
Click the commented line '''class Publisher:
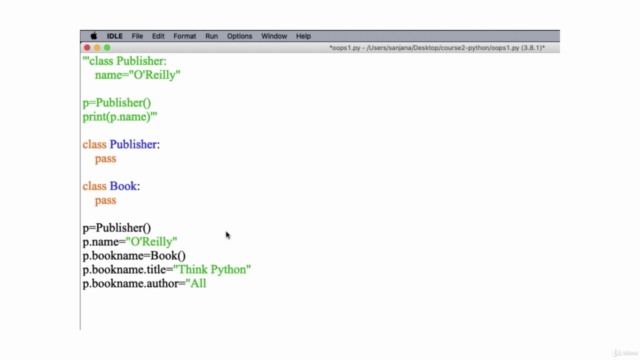click(x=124, y=61)
